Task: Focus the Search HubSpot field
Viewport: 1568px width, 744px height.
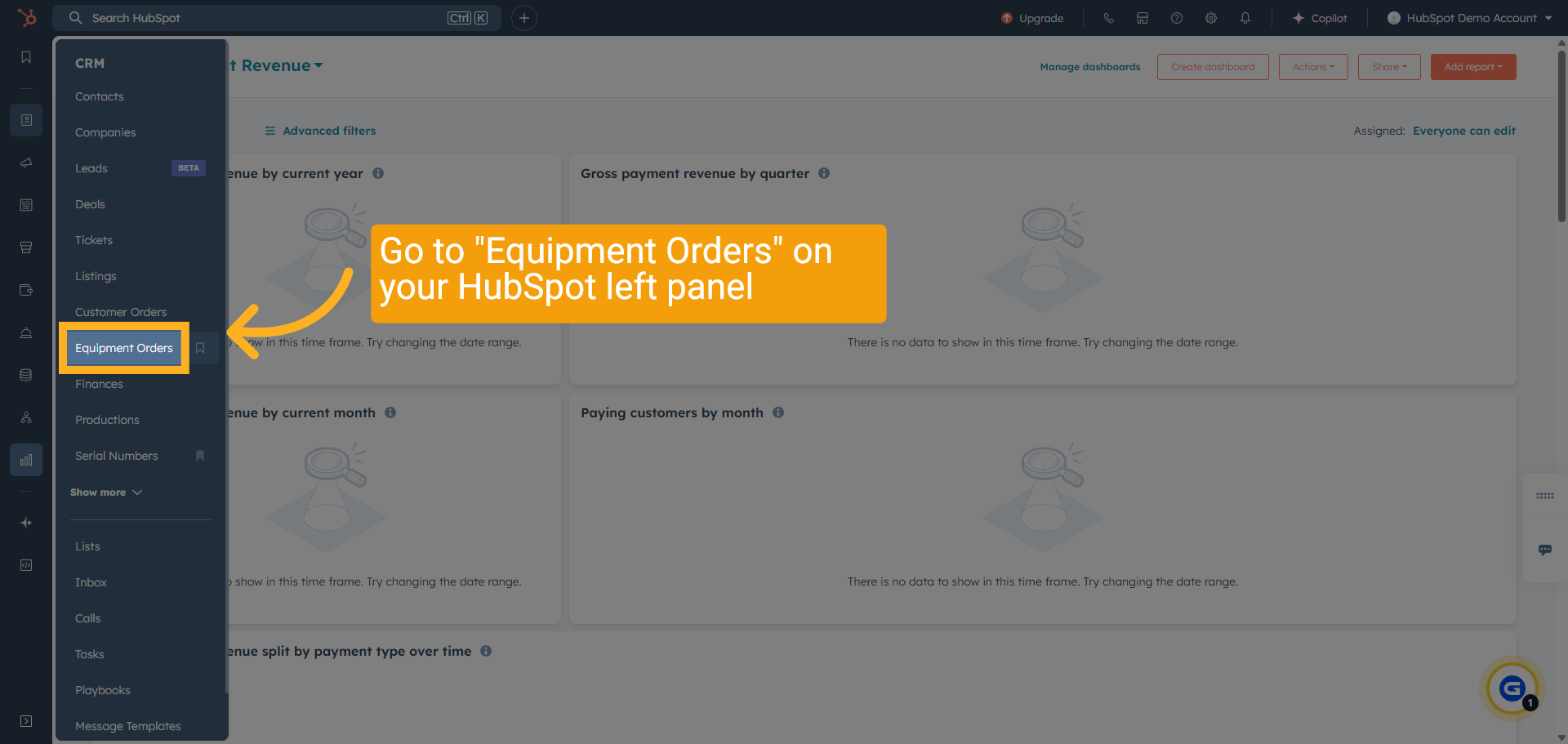Action: (x=277, y=18)
